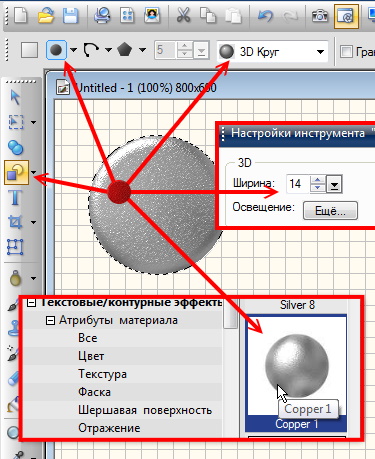This screenshot has height=459, width=375.
Task: Undo the last action
Action: pos(265,16)
